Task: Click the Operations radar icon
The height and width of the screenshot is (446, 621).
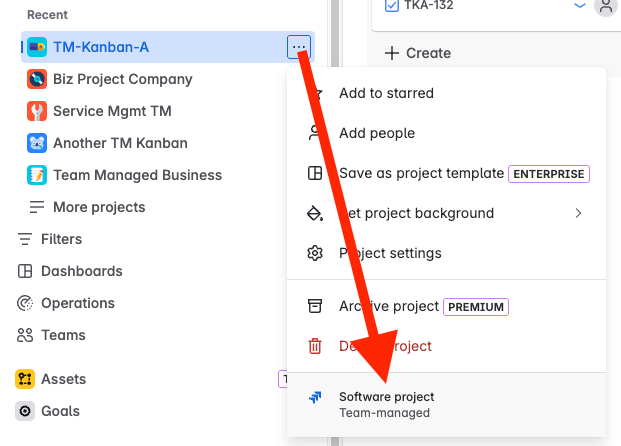Action: 25,303
